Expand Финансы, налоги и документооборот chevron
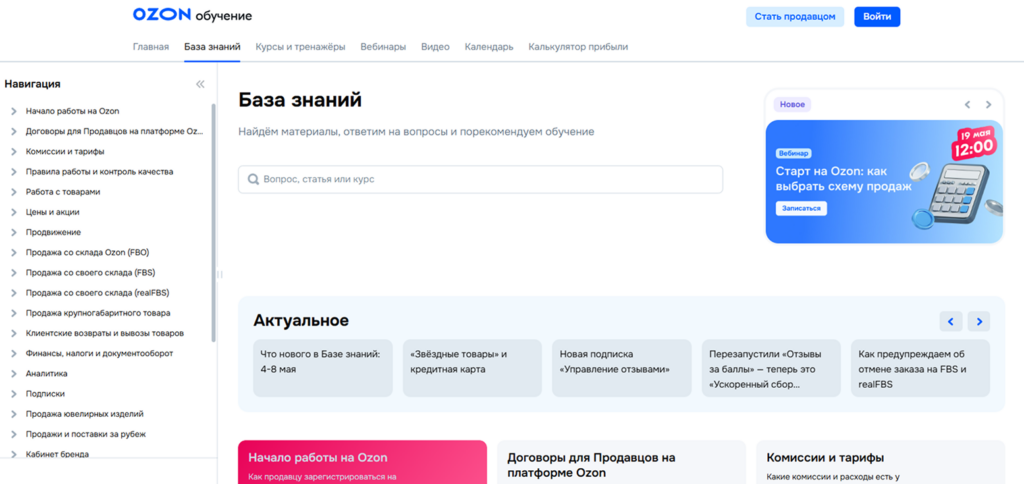The image size is (1024, 484). point(14,353)
